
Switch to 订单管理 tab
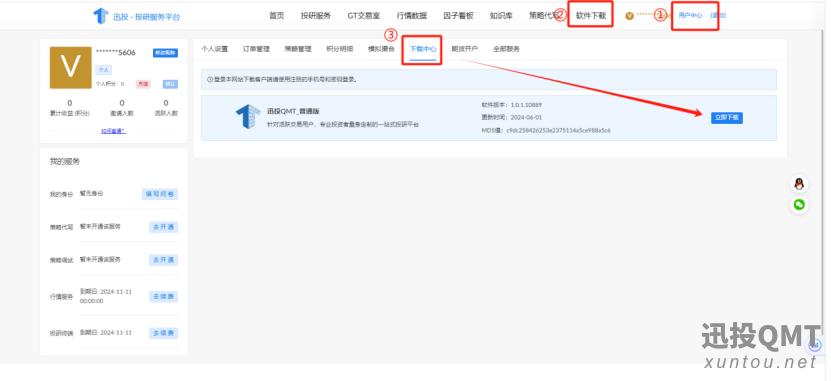tap(257, 49)
